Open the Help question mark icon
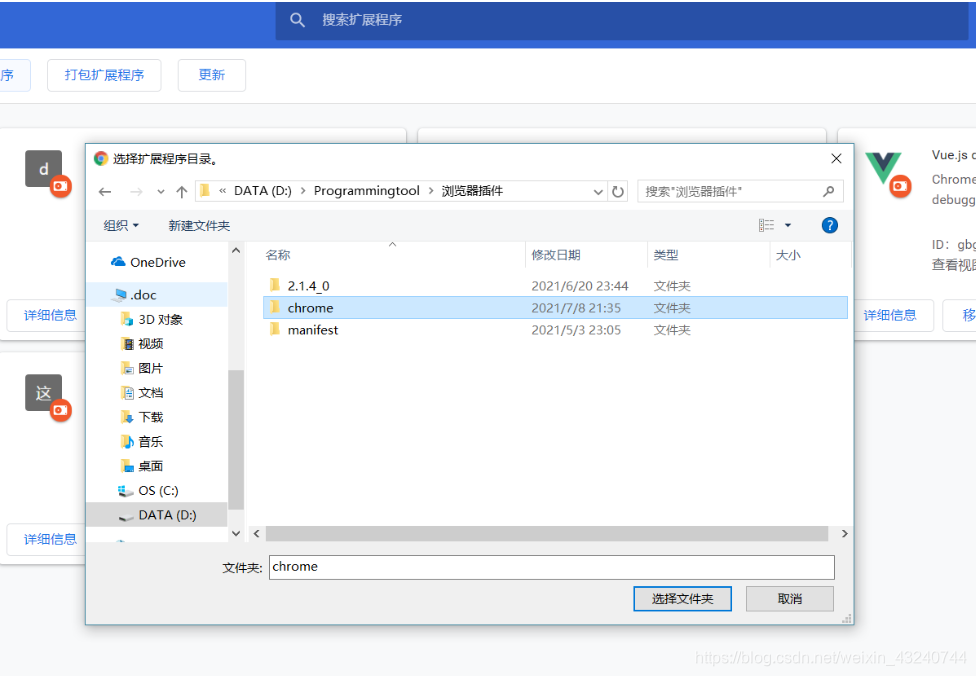The image size is (976, 676). click(x=829, y=225)
